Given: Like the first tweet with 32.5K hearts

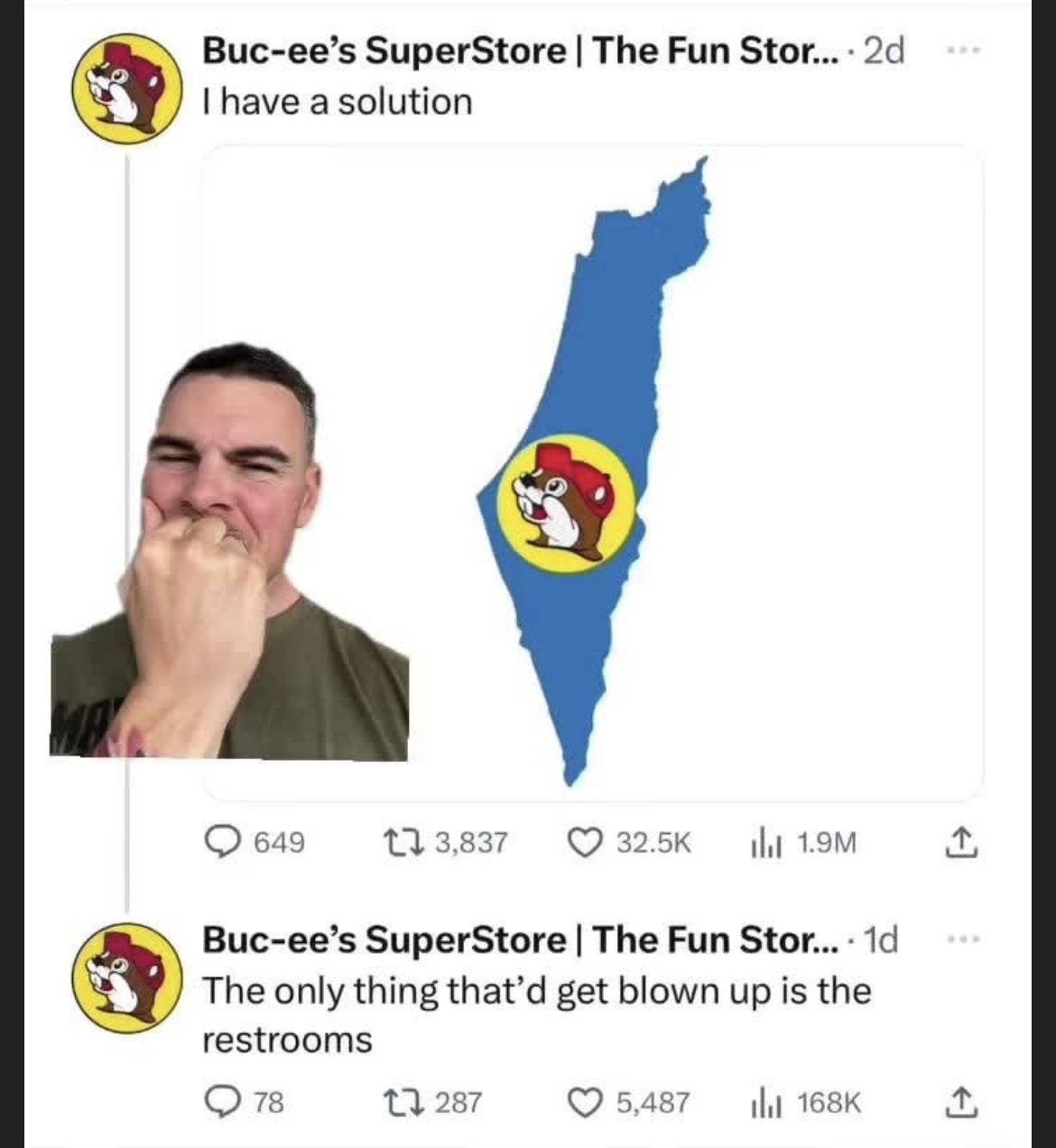Looking at the screenshot, I should point(585,842).
